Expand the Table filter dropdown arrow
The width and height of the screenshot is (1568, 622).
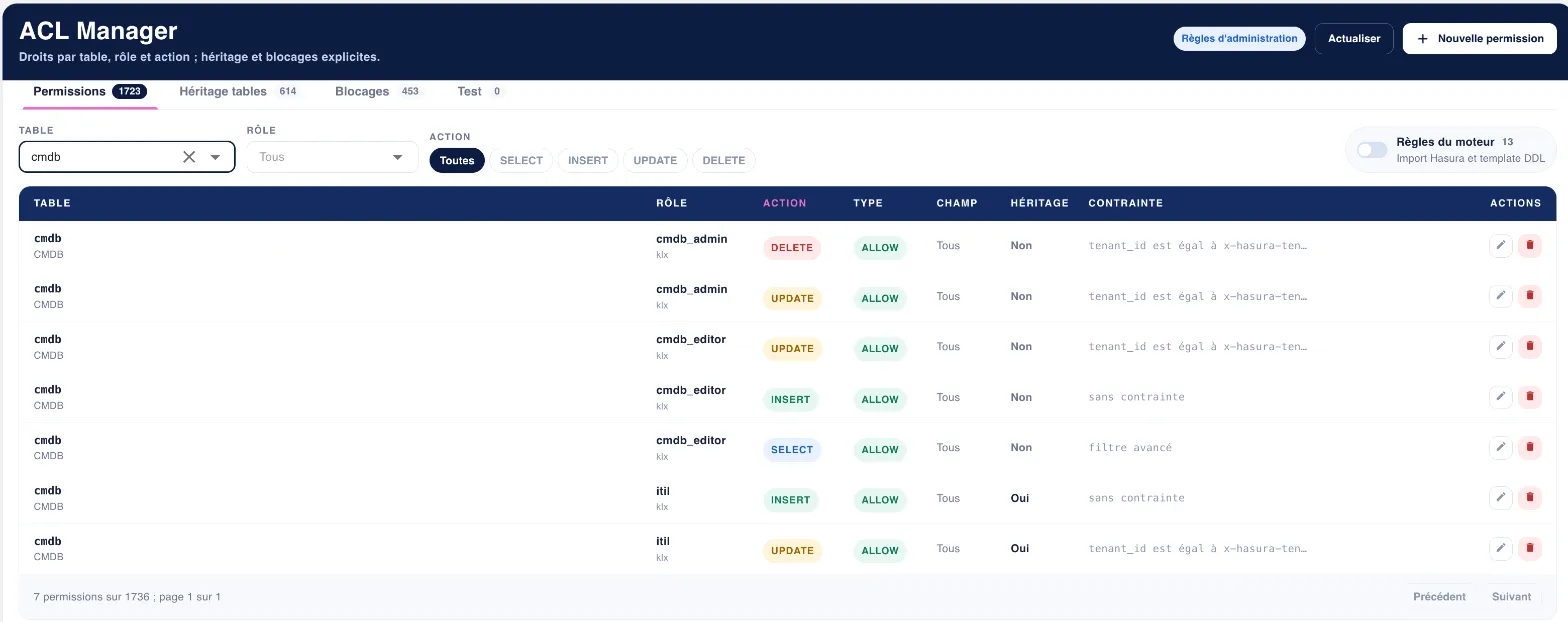coord(215,157)
